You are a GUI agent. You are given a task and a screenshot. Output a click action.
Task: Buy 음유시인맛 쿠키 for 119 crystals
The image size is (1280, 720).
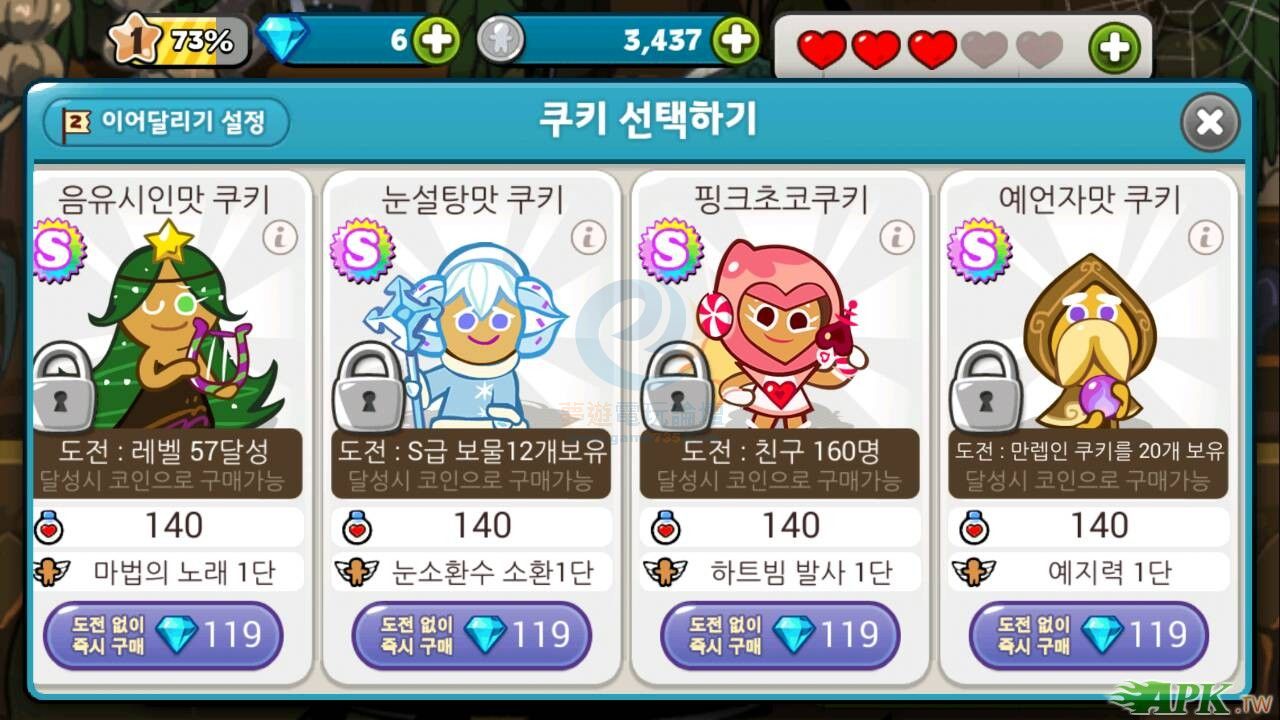164,635
